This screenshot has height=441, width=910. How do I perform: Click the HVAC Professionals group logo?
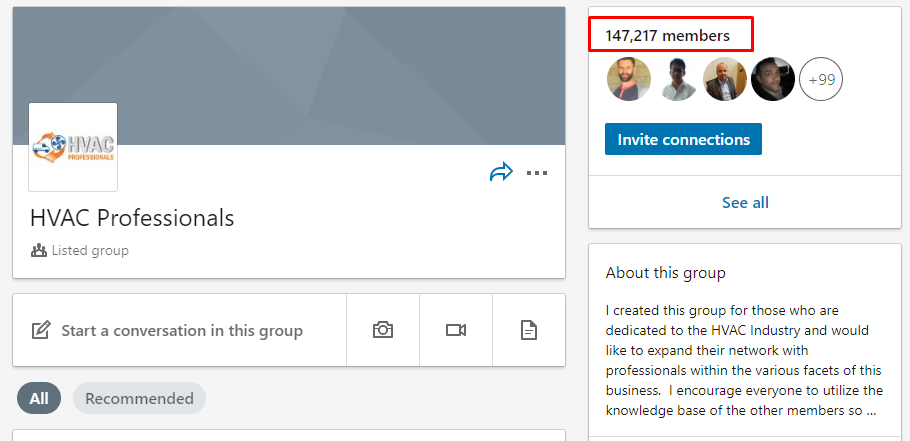[73, 147]
